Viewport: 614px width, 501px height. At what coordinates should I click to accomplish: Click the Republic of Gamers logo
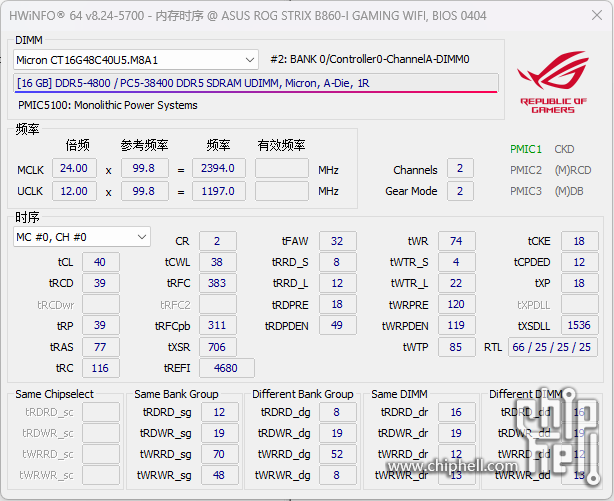[x=553, y=81]
